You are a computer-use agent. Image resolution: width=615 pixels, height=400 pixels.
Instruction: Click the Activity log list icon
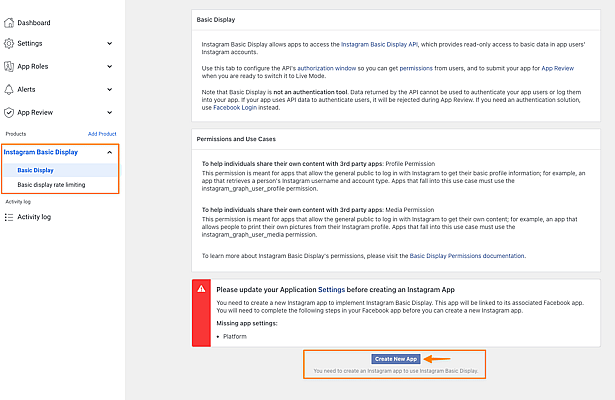click(9, 217)
